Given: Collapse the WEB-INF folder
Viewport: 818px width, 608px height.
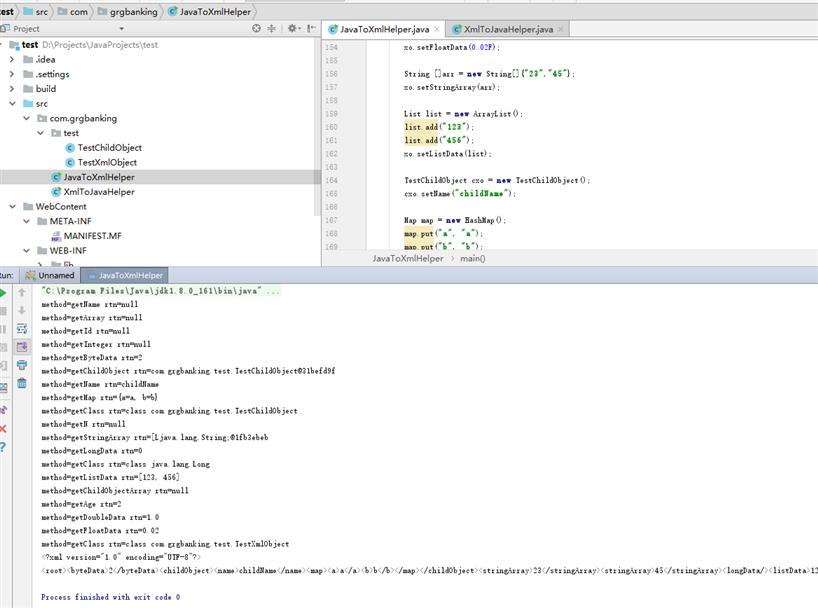Looking at the screenshot, I should point(26,251).
